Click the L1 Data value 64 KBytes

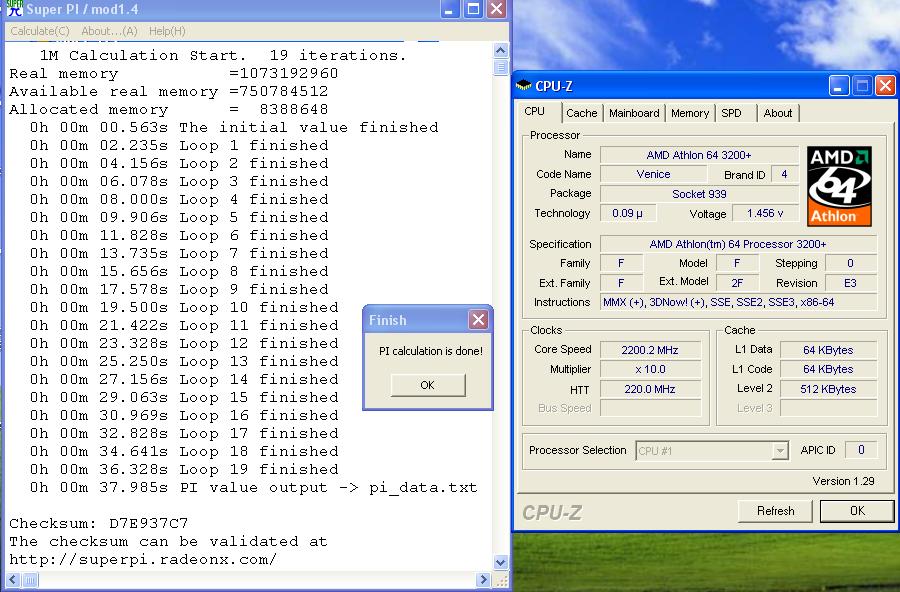(x=828, y=350)
